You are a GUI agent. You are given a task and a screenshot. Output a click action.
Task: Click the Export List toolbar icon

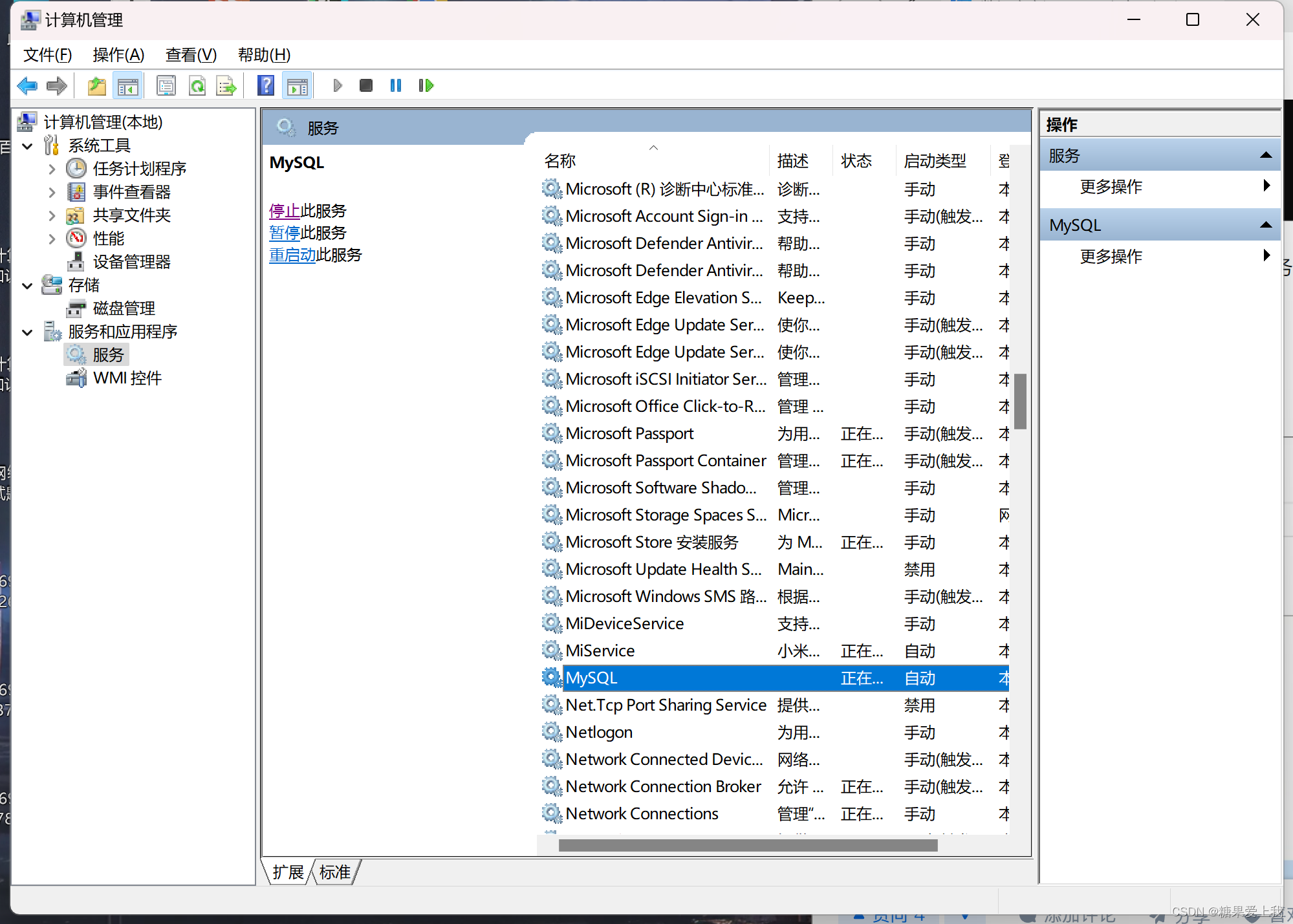[227, 85]
